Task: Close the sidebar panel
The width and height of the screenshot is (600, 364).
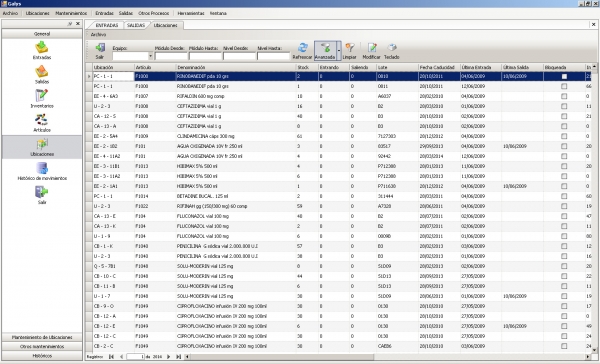Action: (78, 24)
